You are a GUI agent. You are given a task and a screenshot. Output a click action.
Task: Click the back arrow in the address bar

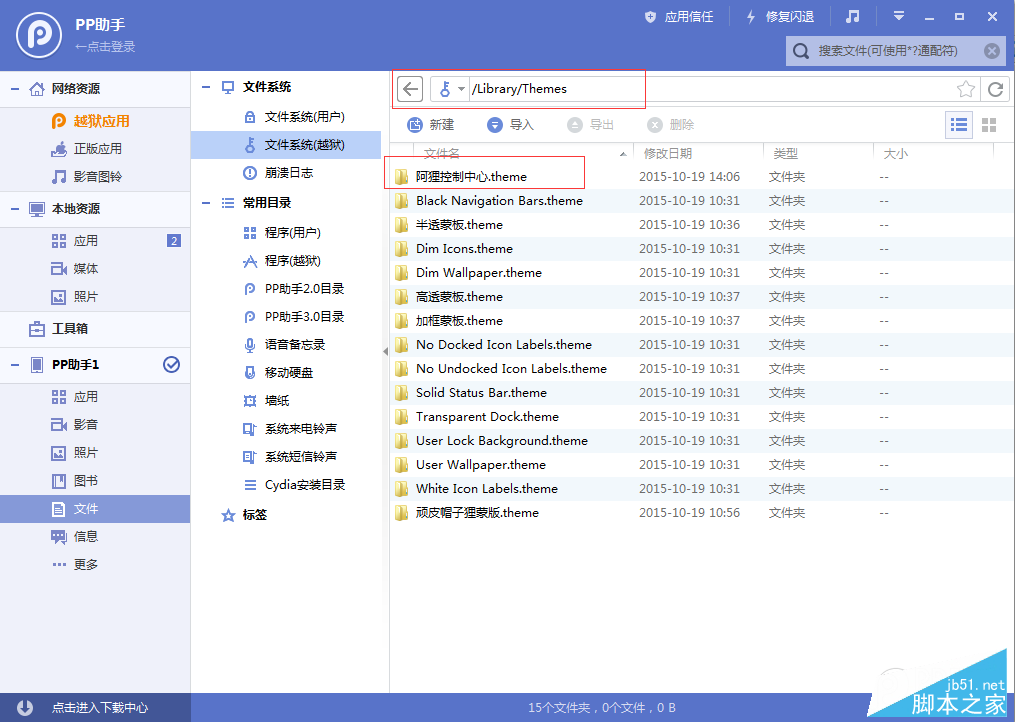click(x=410, y=88)
